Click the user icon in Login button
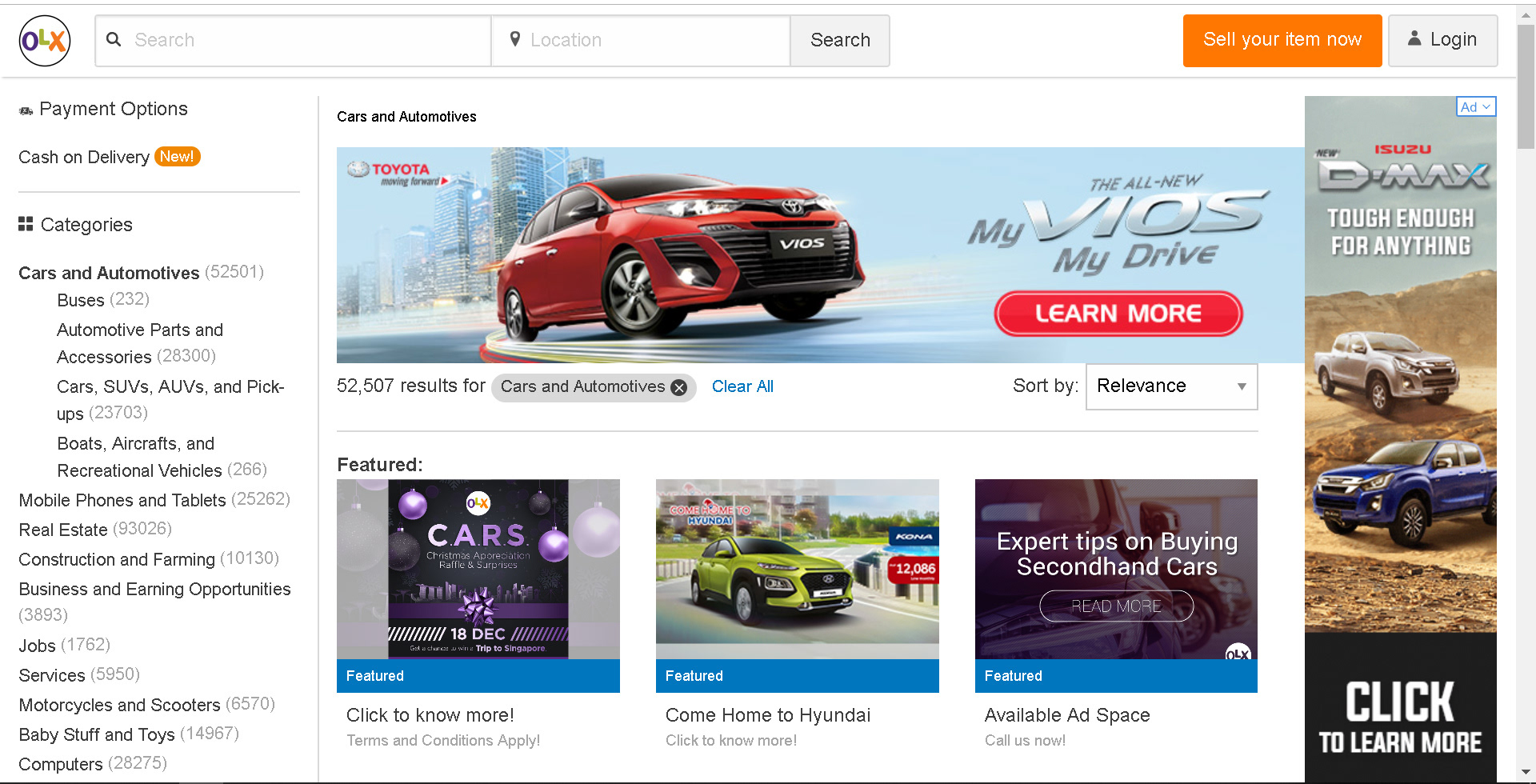The width and height of the screenshot is (1536, 784). [1414, 38]
